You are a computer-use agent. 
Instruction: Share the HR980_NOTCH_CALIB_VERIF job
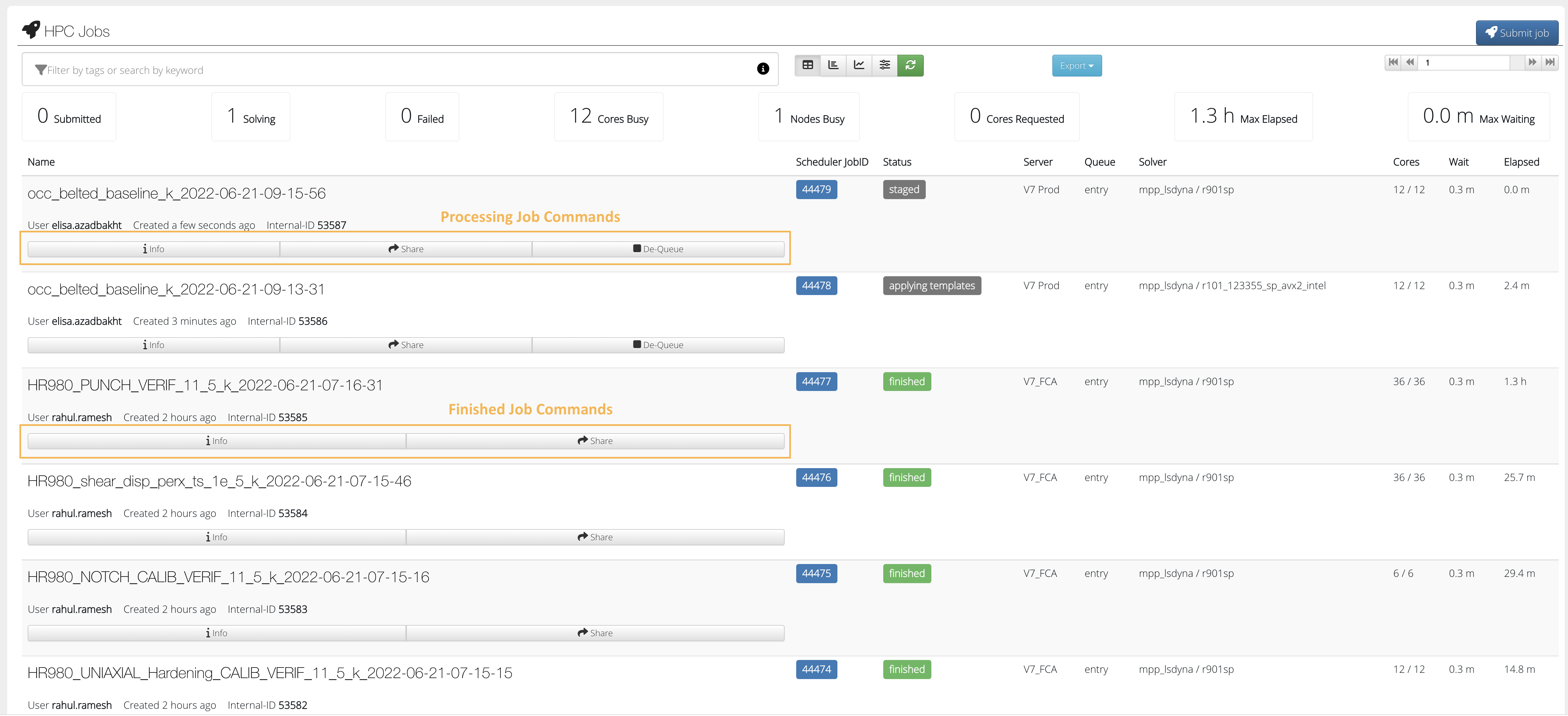[595, 633]
